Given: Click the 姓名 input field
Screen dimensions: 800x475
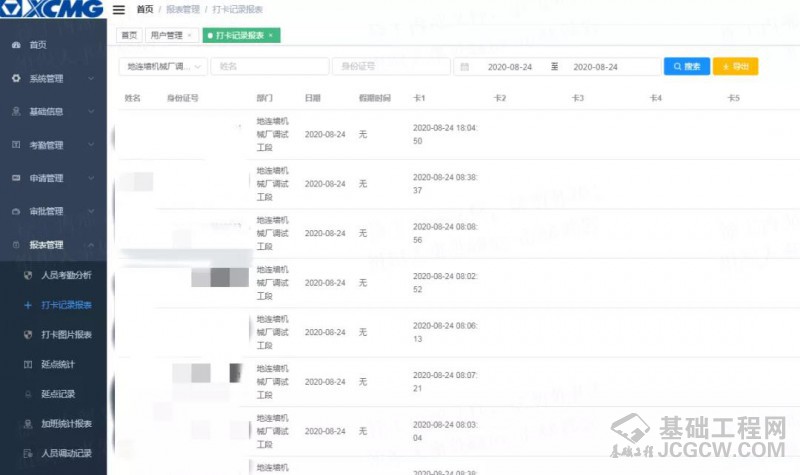Looking at the screenshot, I should click(x=270, y=67).
